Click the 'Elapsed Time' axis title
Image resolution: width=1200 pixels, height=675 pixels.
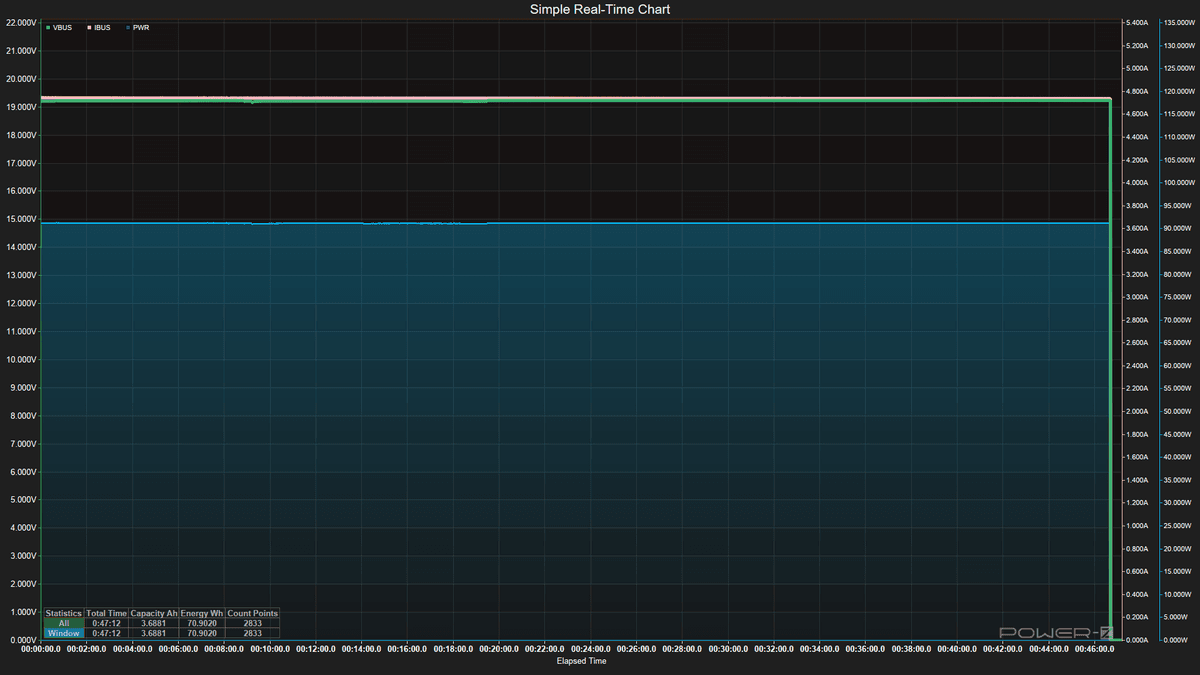pyautogui.click(x=581, y=661)
